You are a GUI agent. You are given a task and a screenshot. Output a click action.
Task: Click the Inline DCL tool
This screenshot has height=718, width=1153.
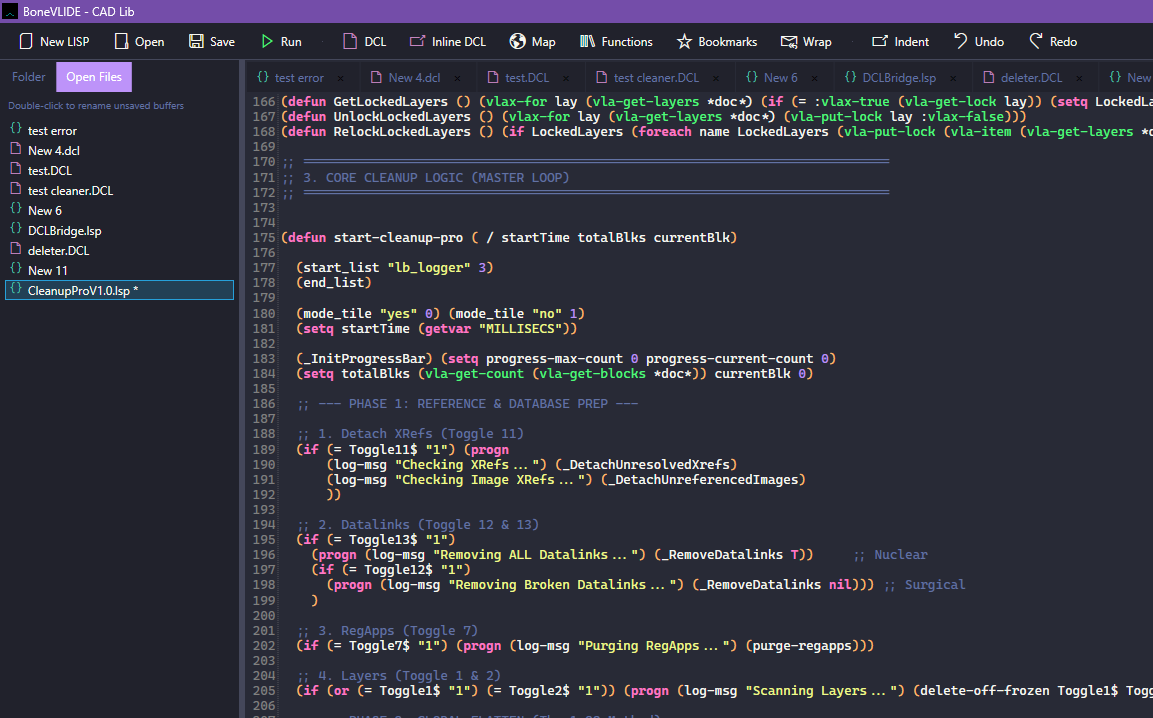tap(448, 42)
